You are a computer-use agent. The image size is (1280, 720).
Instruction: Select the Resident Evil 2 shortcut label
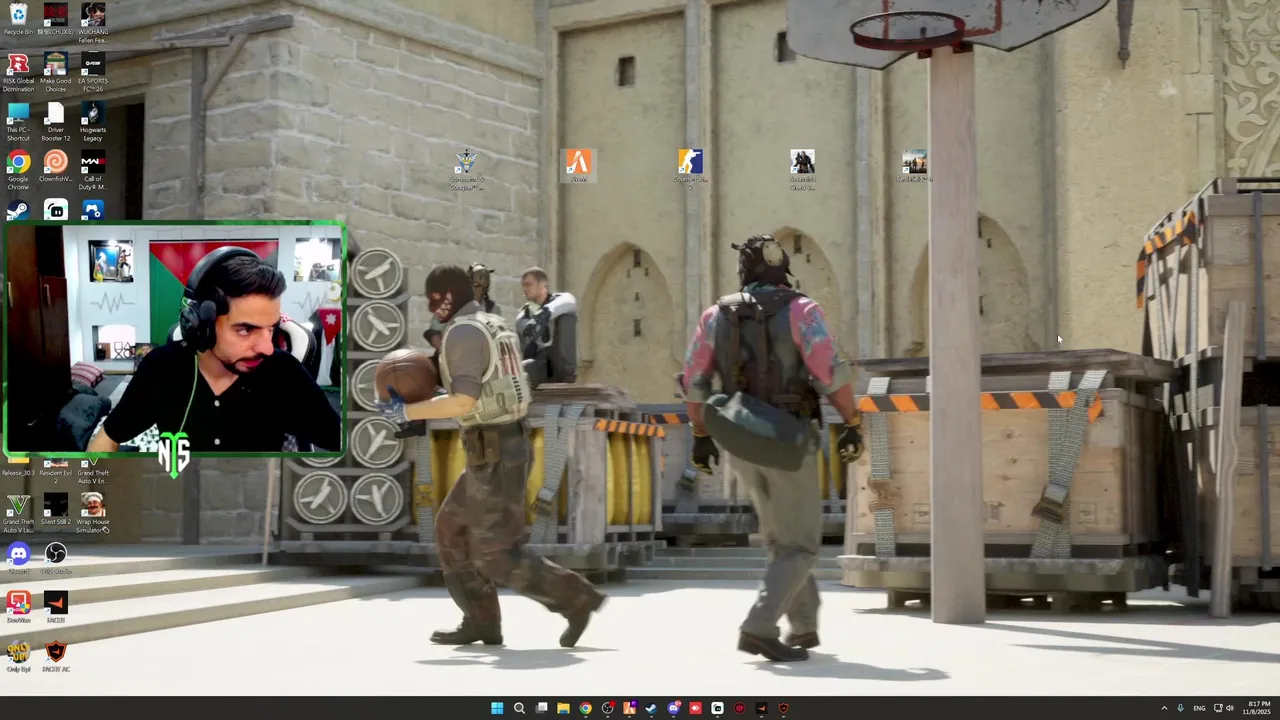point(56,476)
